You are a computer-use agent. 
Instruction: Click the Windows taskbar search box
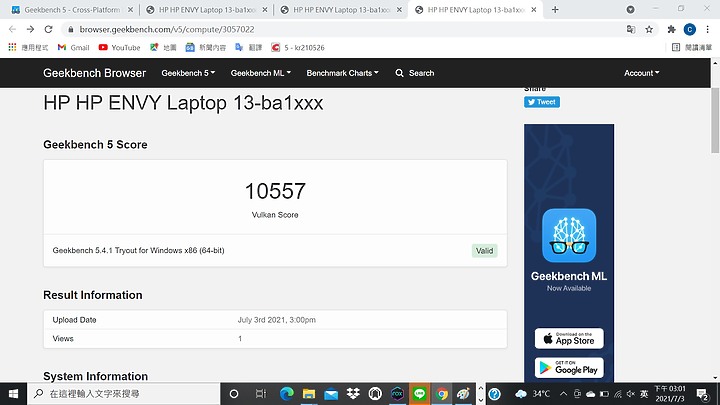click(x=124, y=394)
